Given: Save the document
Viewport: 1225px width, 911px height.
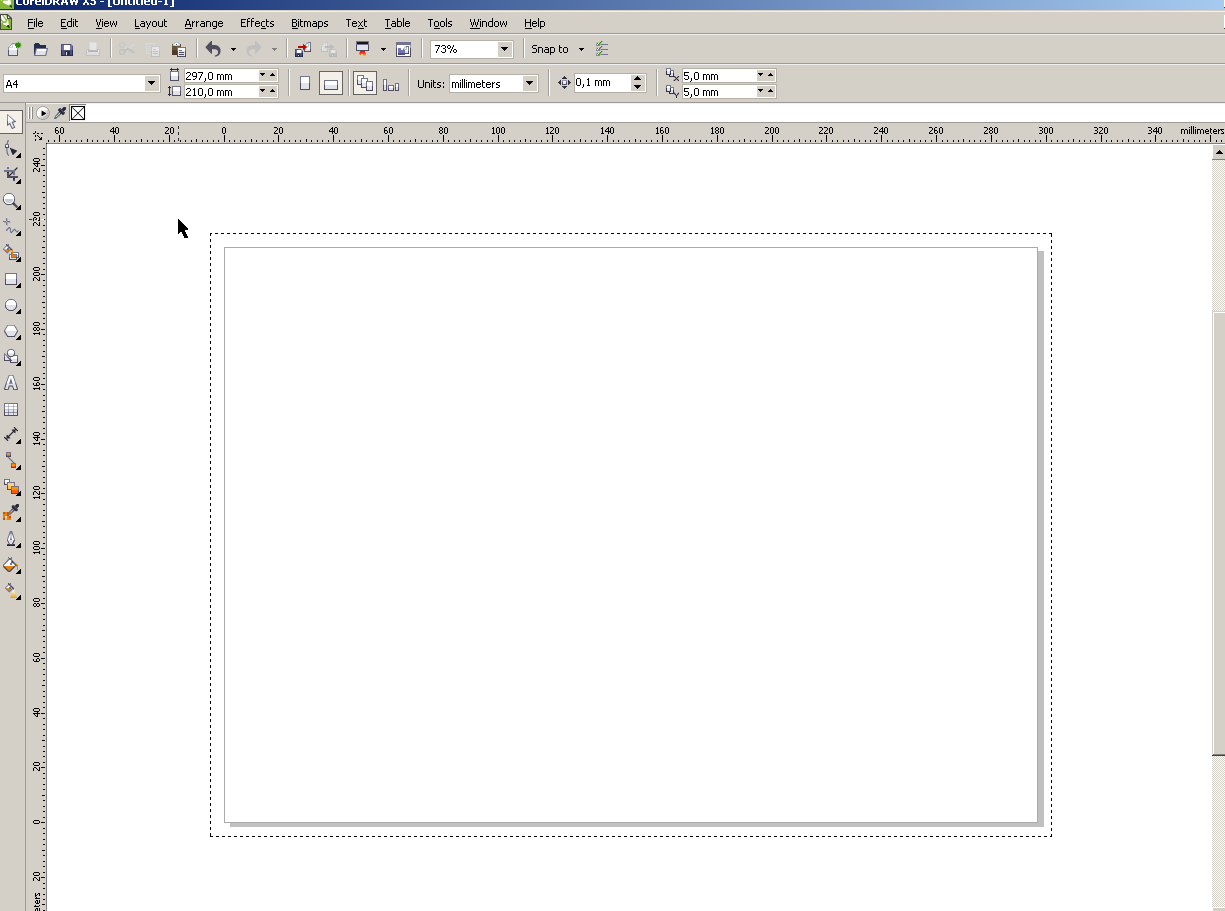Looking at the screenshot, I should click(x=67, y=49).
